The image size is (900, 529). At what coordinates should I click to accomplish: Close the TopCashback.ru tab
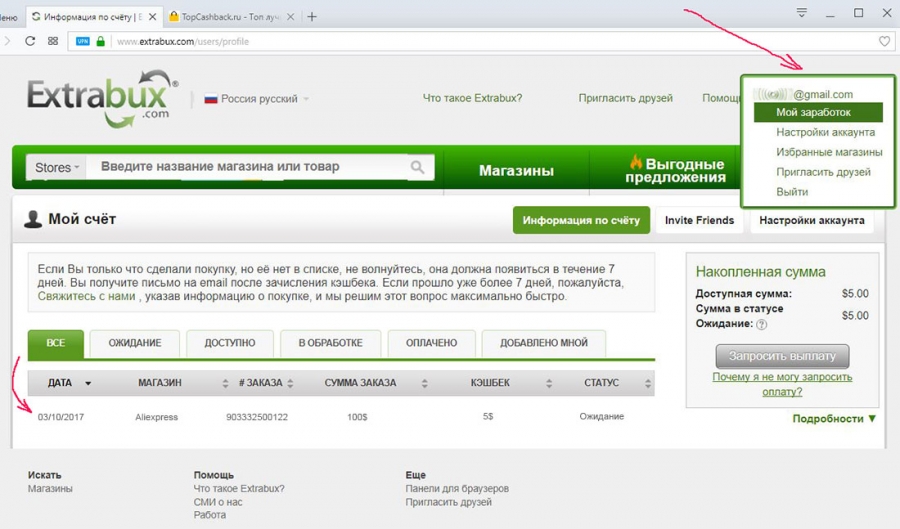[x=290, y=17]
